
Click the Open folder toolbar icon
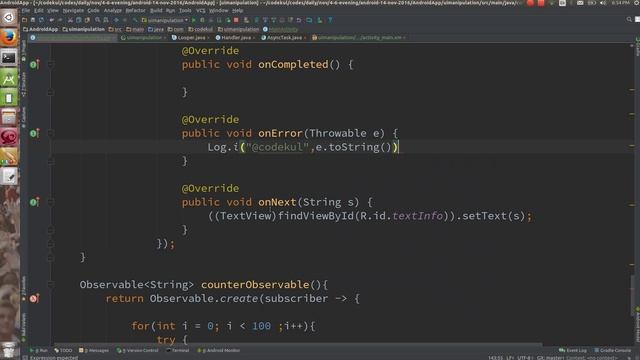25,20
